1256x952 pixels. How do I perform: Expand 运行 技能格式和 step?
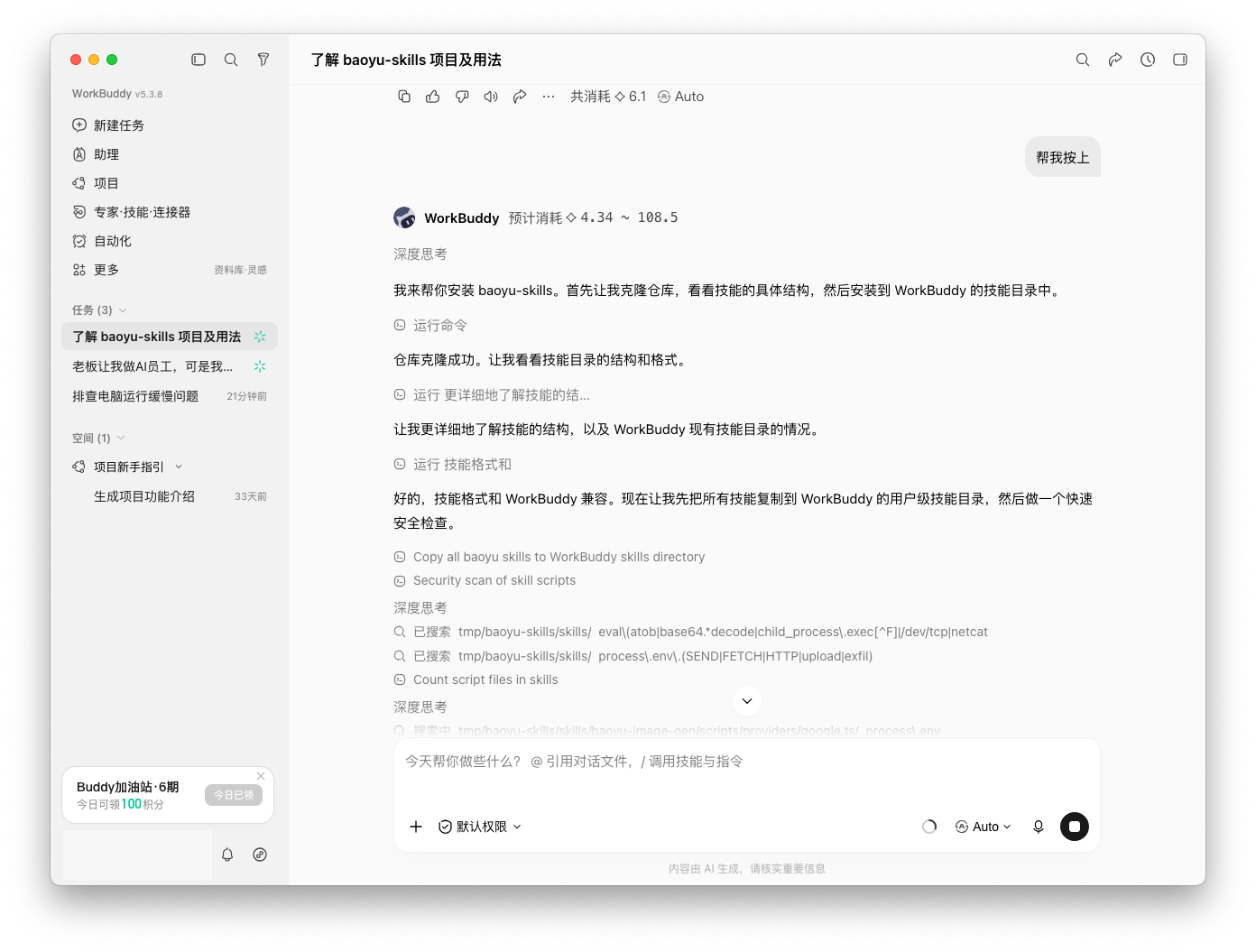452,464
